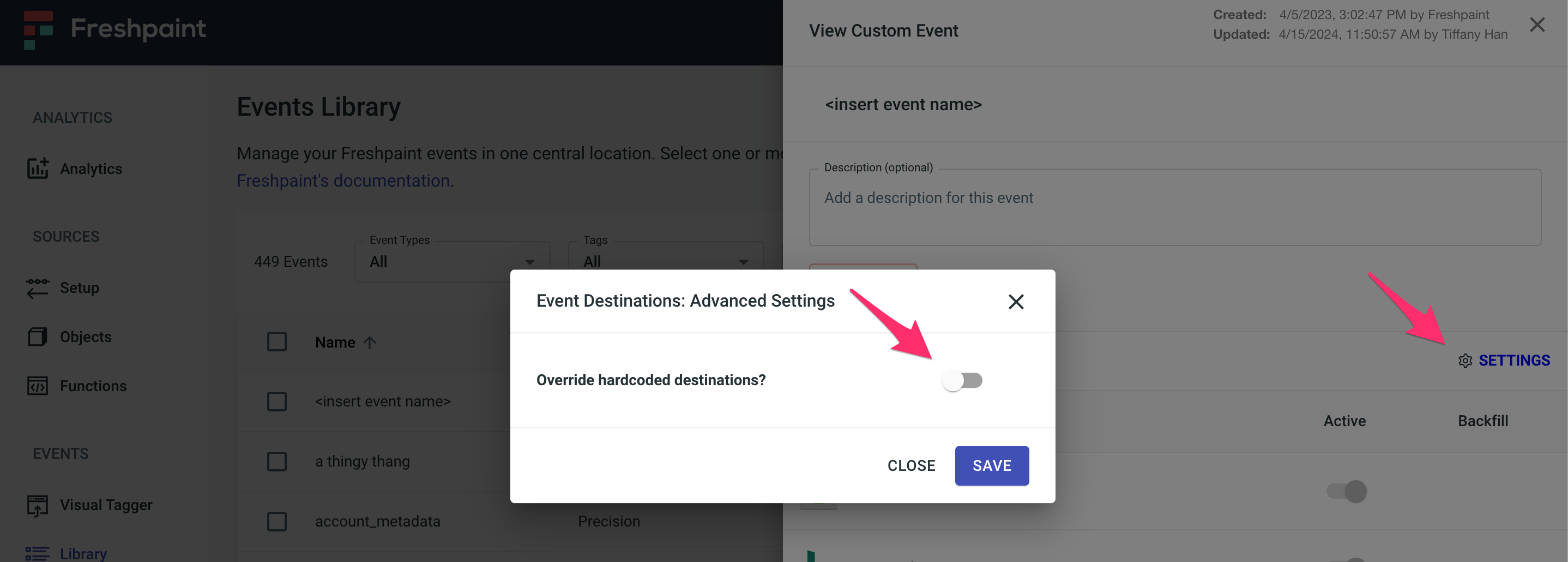Screen dimensions: 1568x562
Task: Click the SAVE button in dialog
Action: click(992, 466)
